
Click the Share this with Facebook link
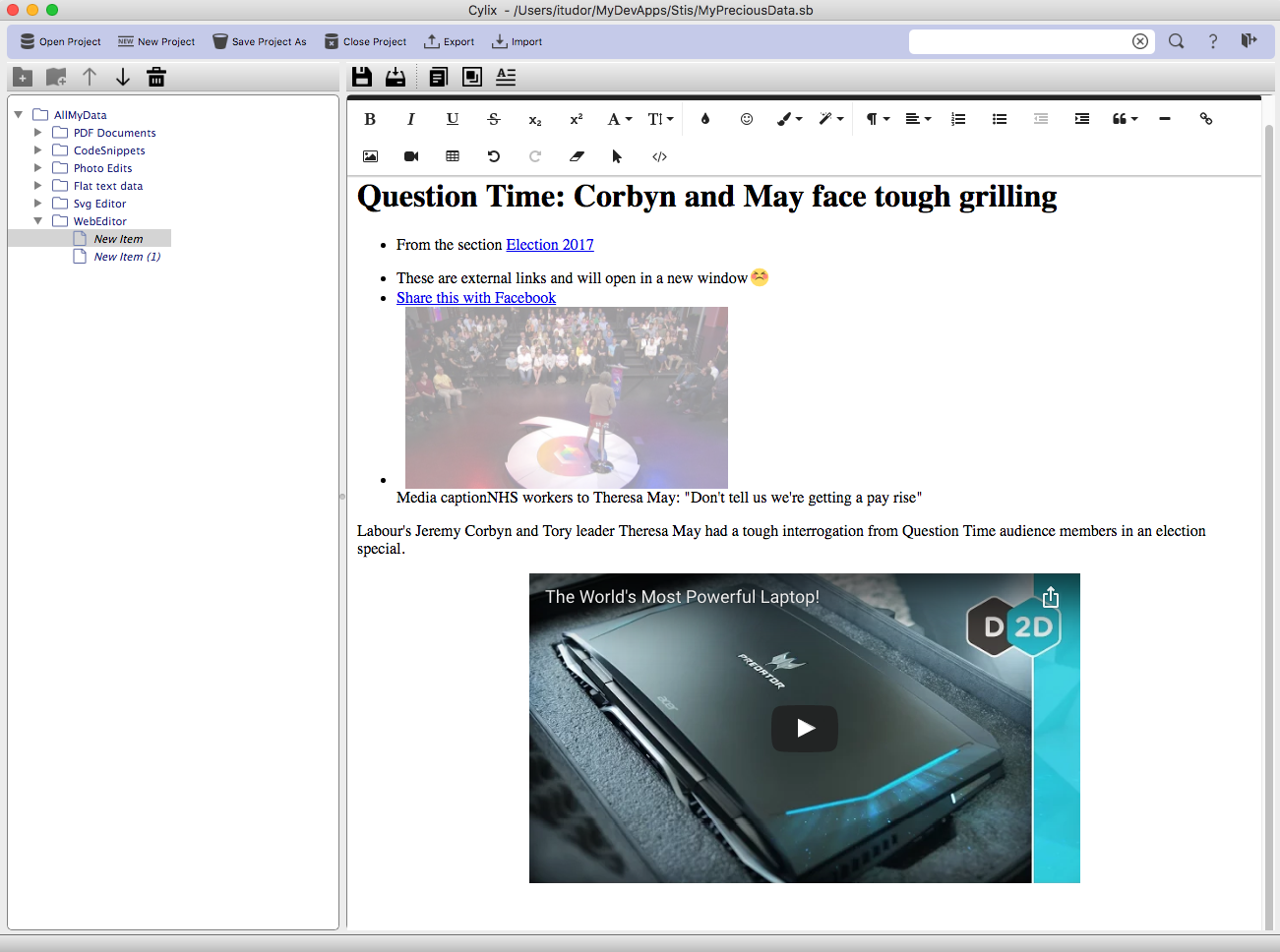(x=476, y=298)
